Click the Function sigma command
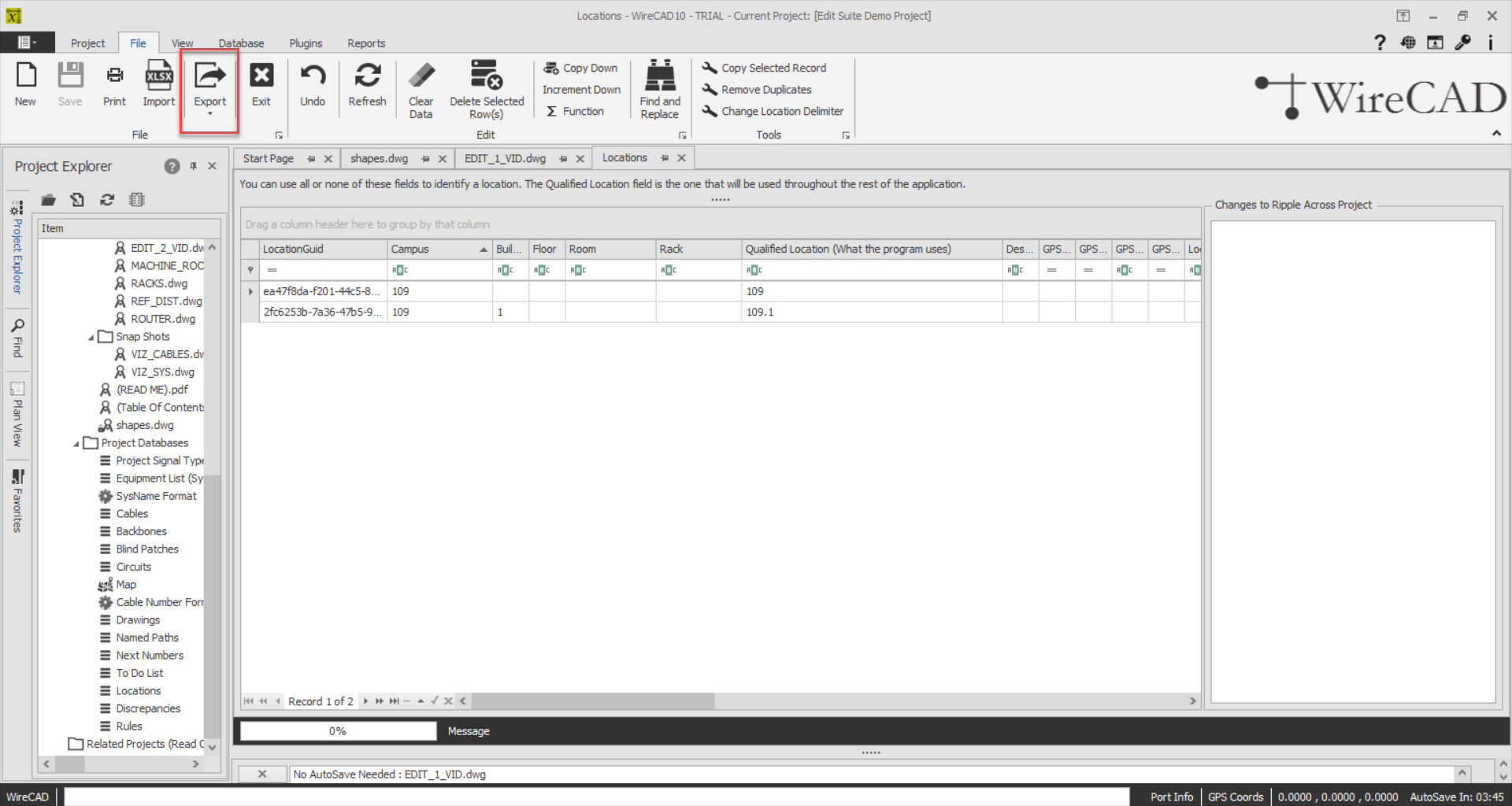Image resolution: width=1512 pixels, height=806 pixels. coord(576,112)
